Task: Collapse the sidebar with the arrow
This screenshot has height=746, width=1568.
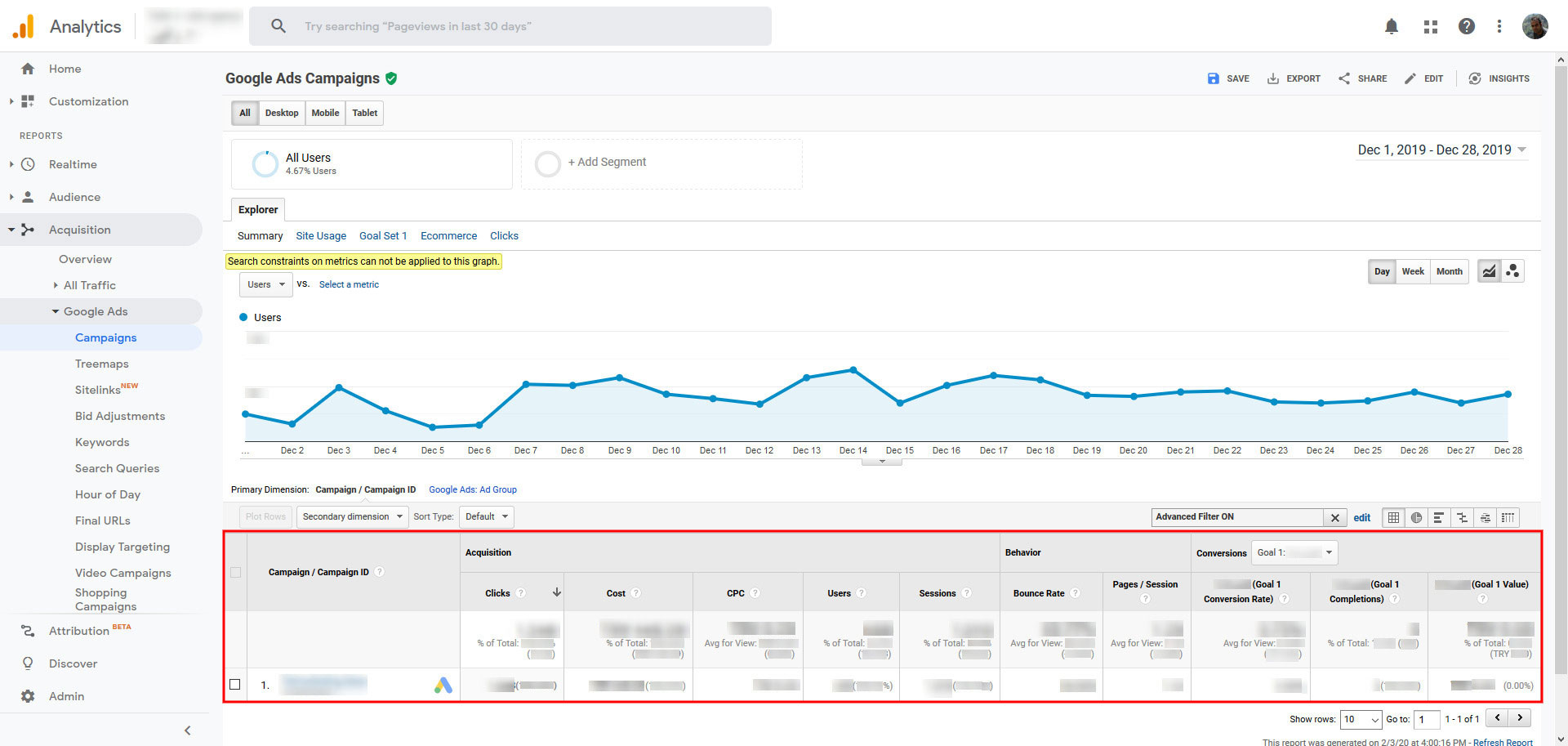Action: 187,730
